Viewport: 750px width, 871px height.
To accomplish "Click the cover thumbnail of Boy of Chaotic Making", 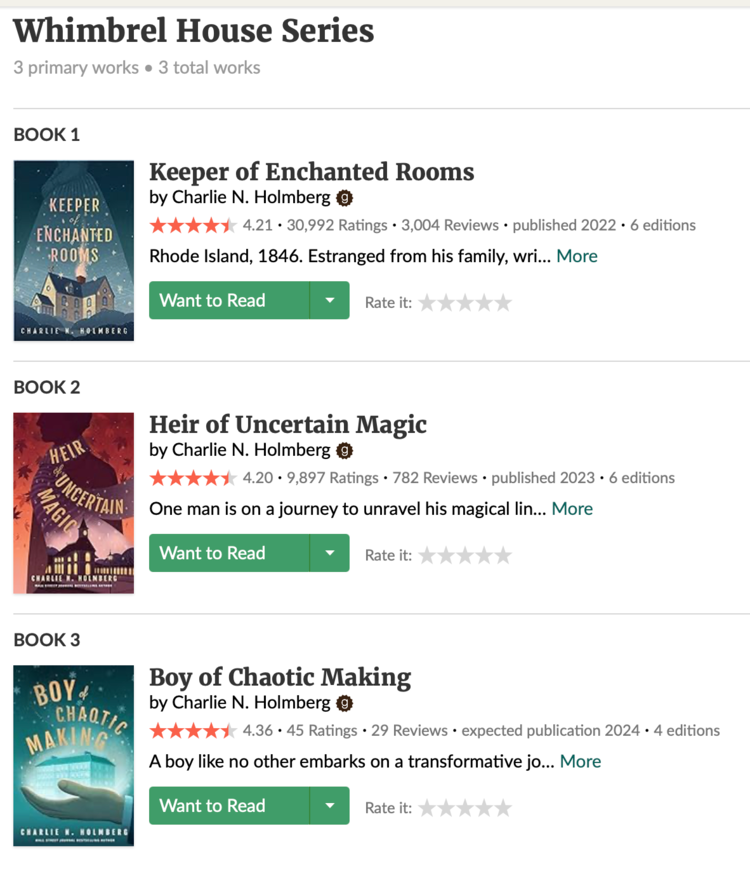I will 73,756.
